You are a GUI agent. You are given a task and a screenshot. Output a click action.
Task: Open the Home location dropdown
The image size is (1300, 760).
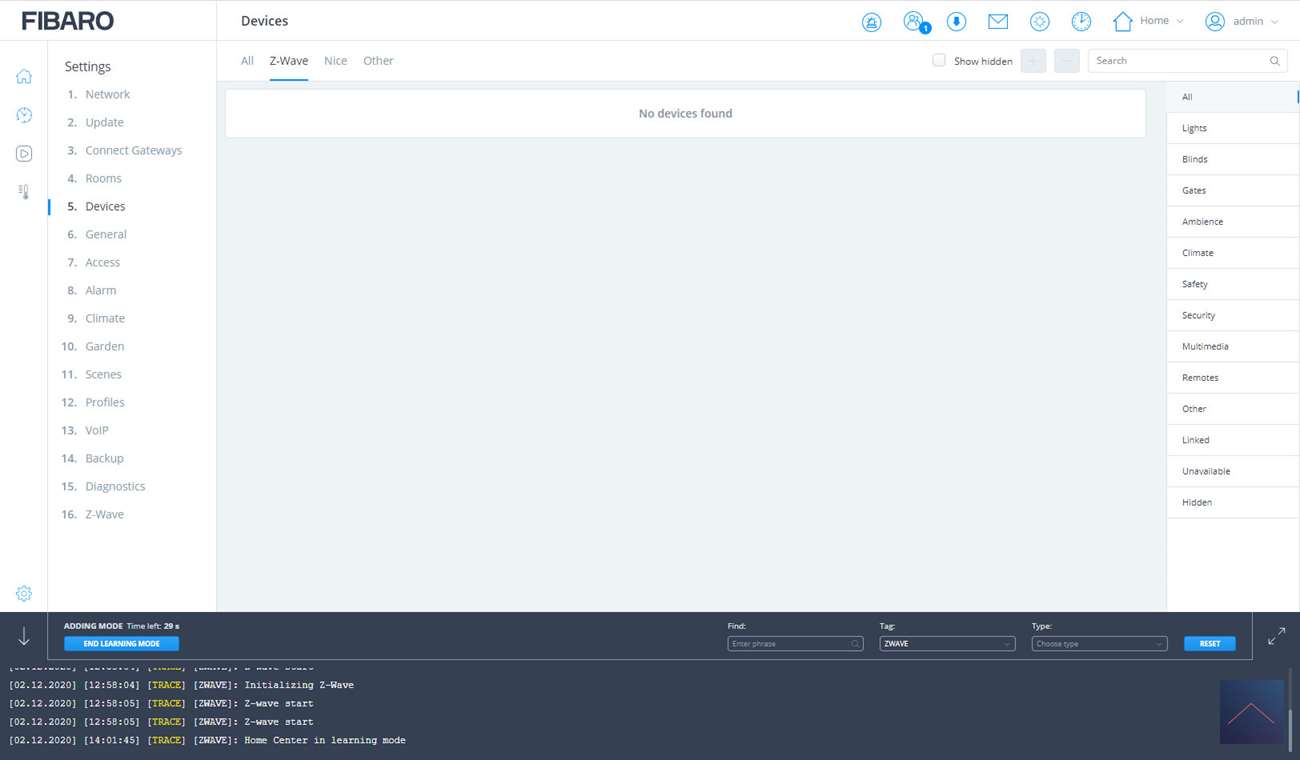click(1148, 21)
